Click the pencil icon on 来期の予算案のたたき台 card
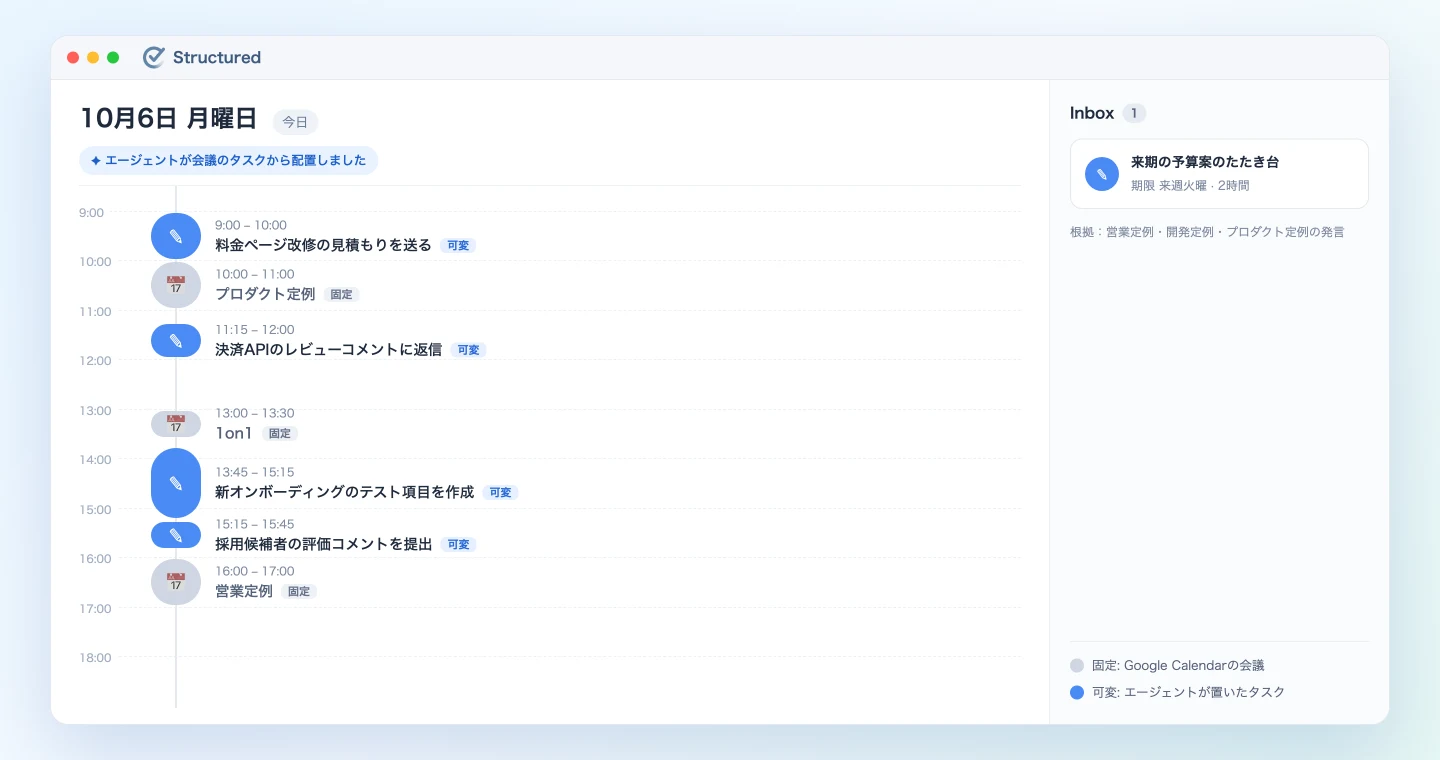 click(1102, 174)
